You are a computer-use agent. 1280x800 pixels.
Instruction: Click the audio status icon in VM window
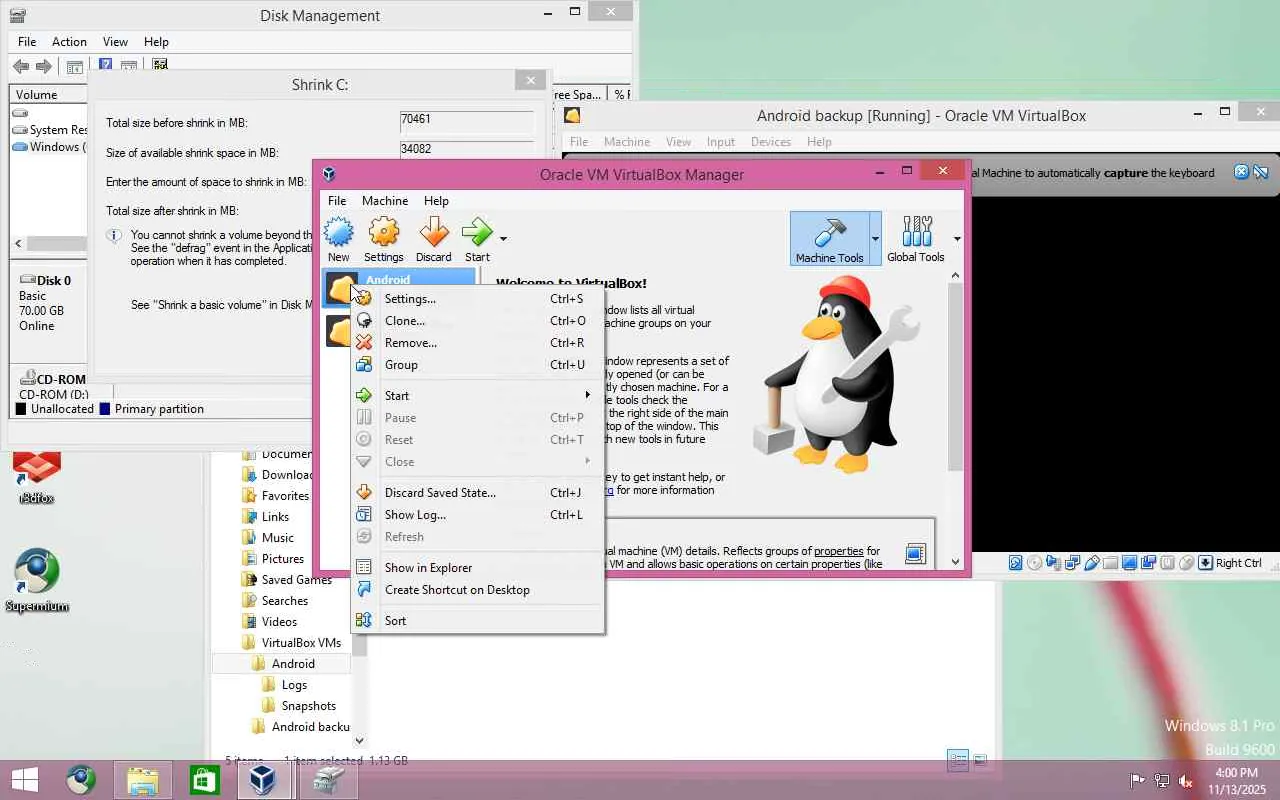click(1054, 563)
